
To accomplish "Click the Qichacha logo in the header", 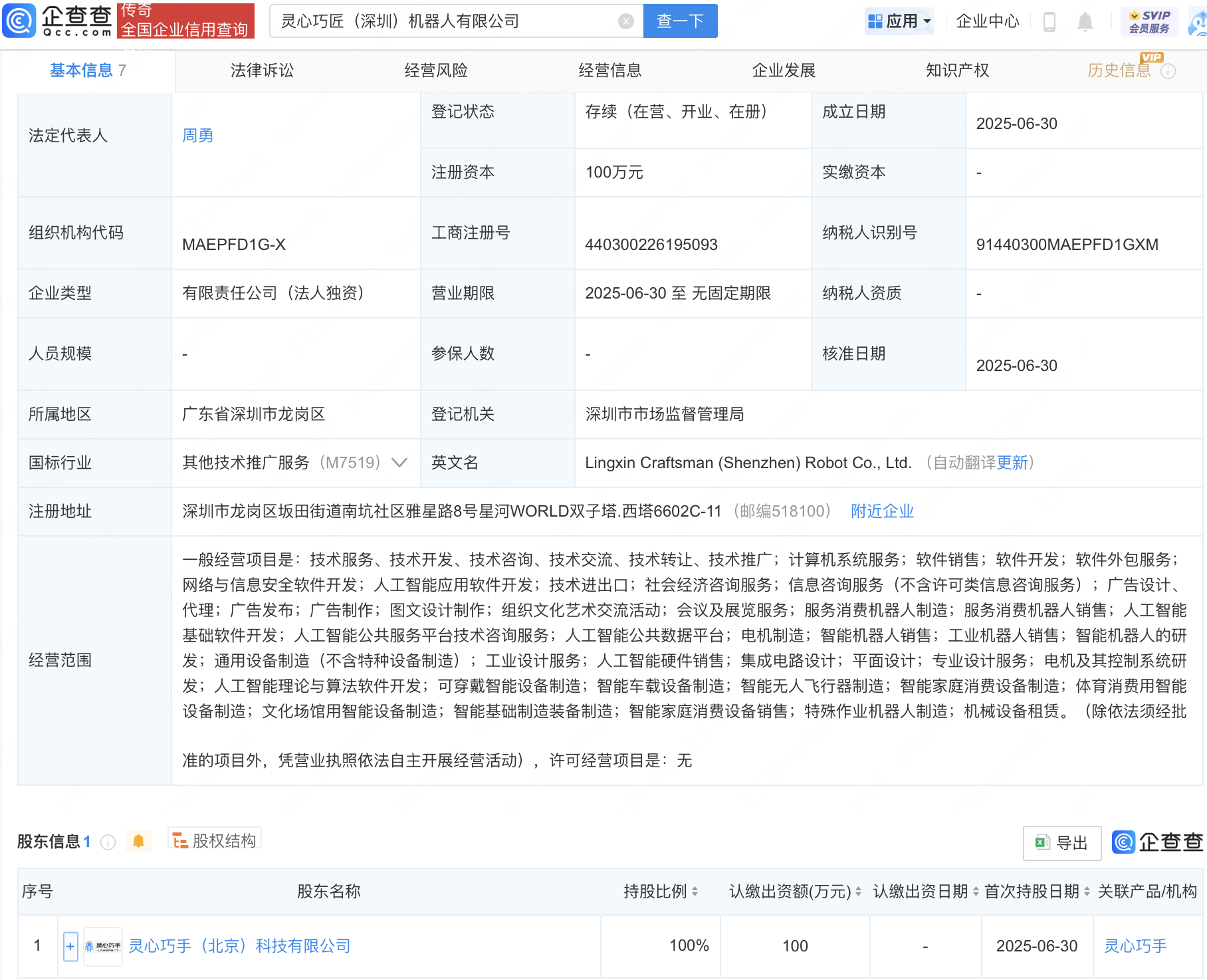I will point(58,21).
